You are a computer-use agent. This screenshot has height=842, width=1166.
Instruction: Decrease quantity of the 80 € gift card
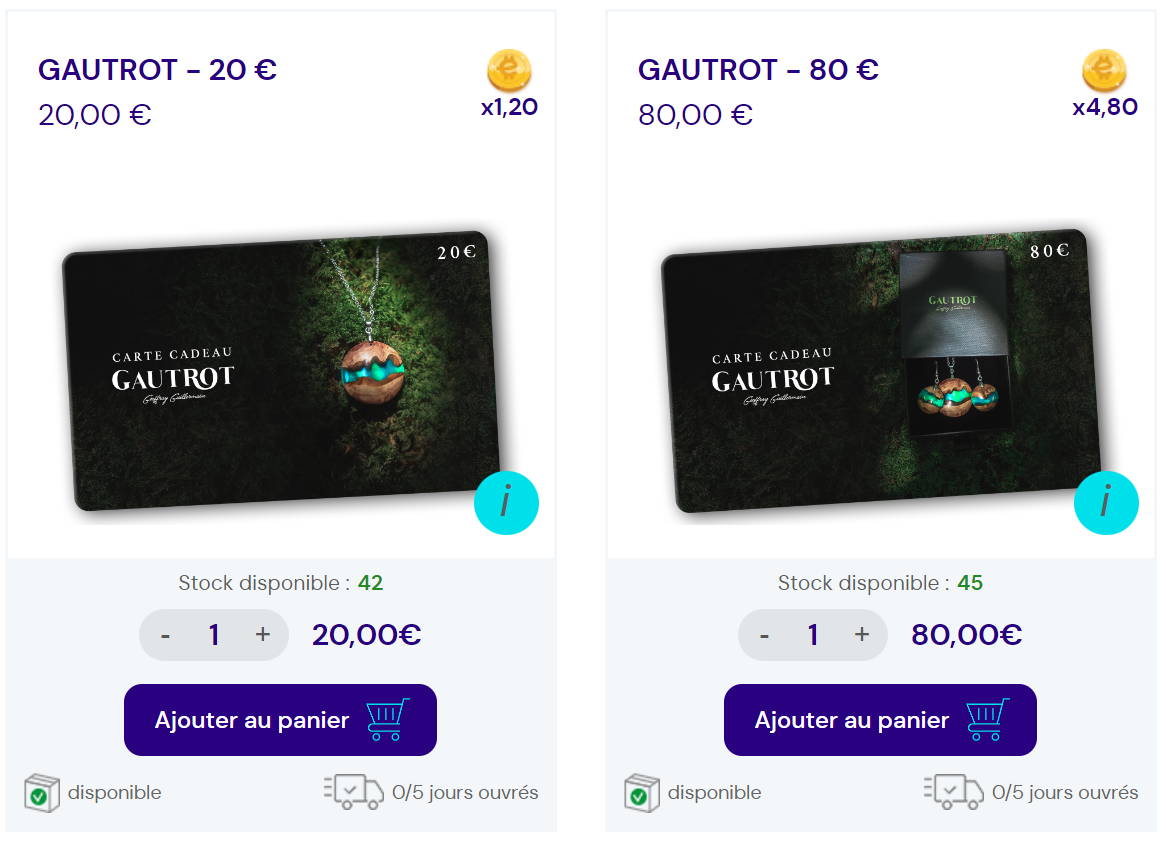764,635
